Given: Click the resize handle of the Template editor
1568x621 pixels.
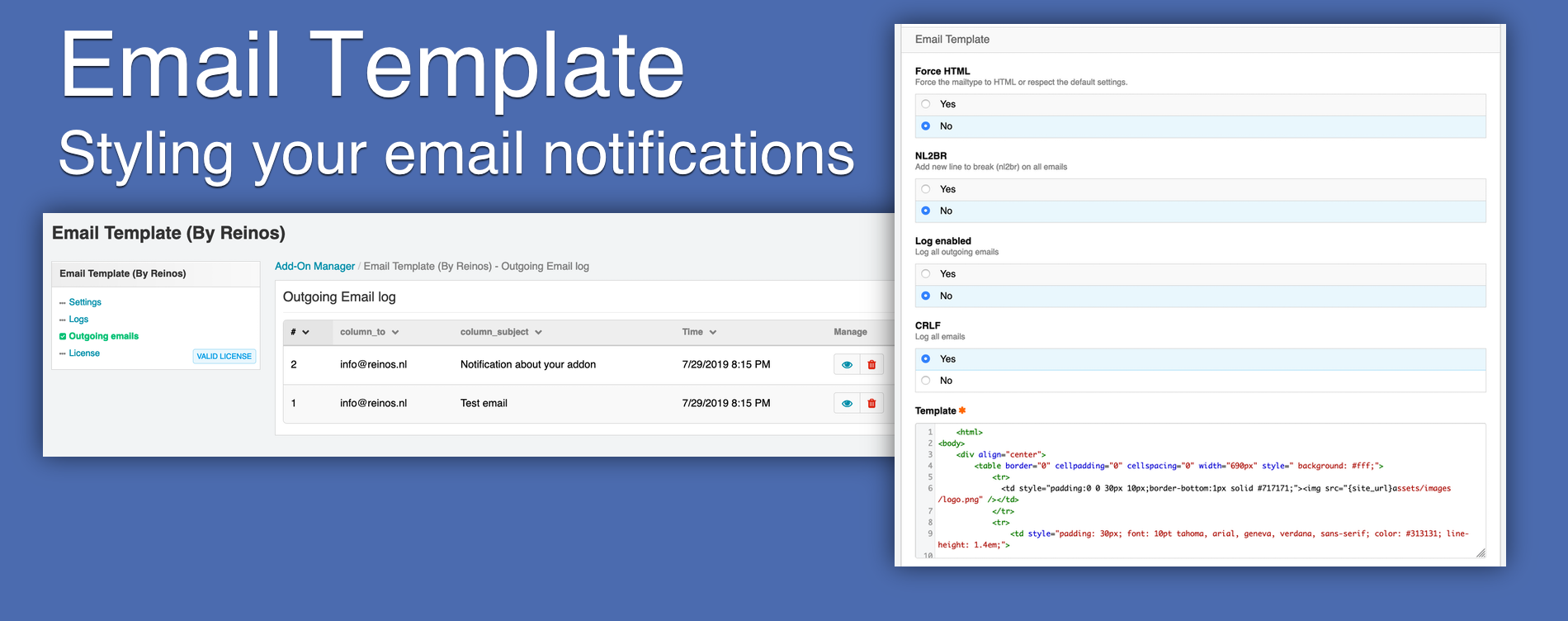Looking at the screenshot, I should (1481, 552).
